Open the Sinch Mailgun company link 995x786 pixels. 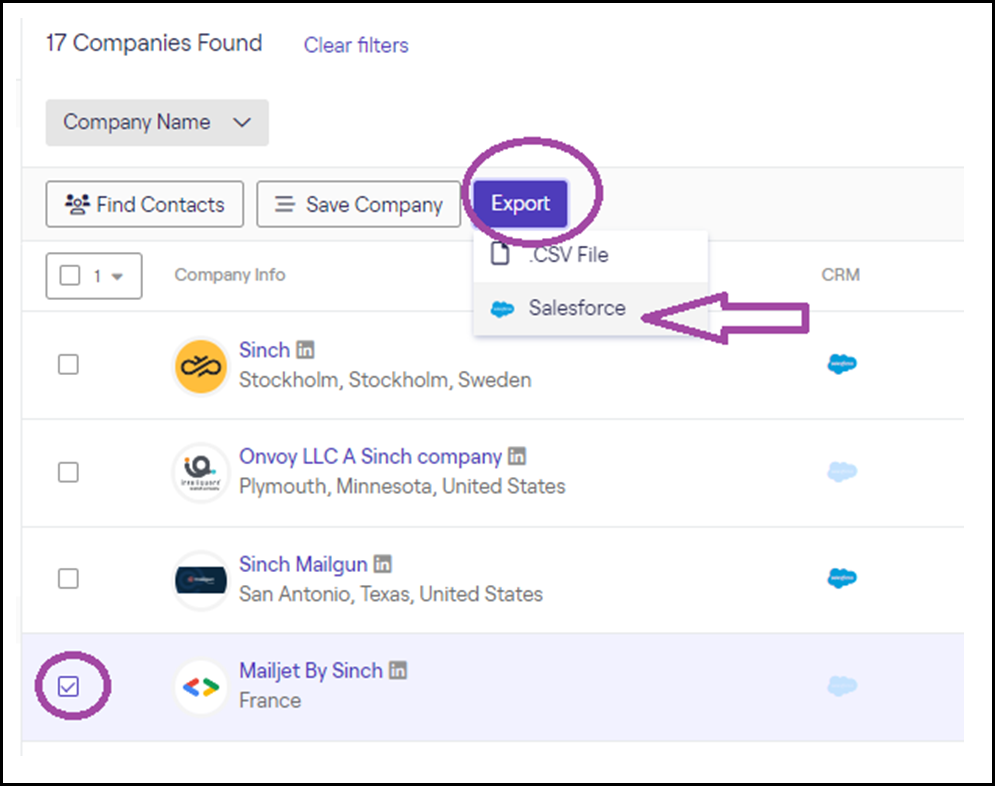tap(303, 564)
